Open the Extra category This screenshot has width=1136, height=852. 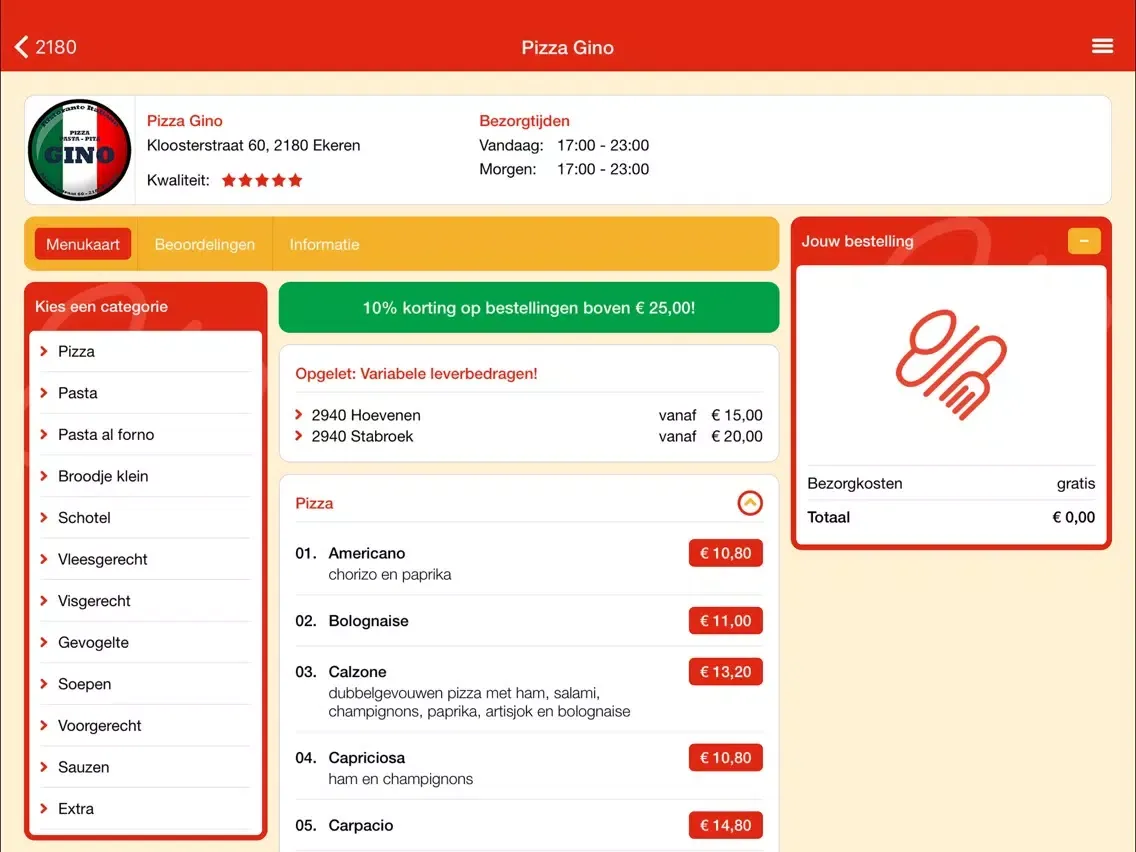[x=145, y=809]
